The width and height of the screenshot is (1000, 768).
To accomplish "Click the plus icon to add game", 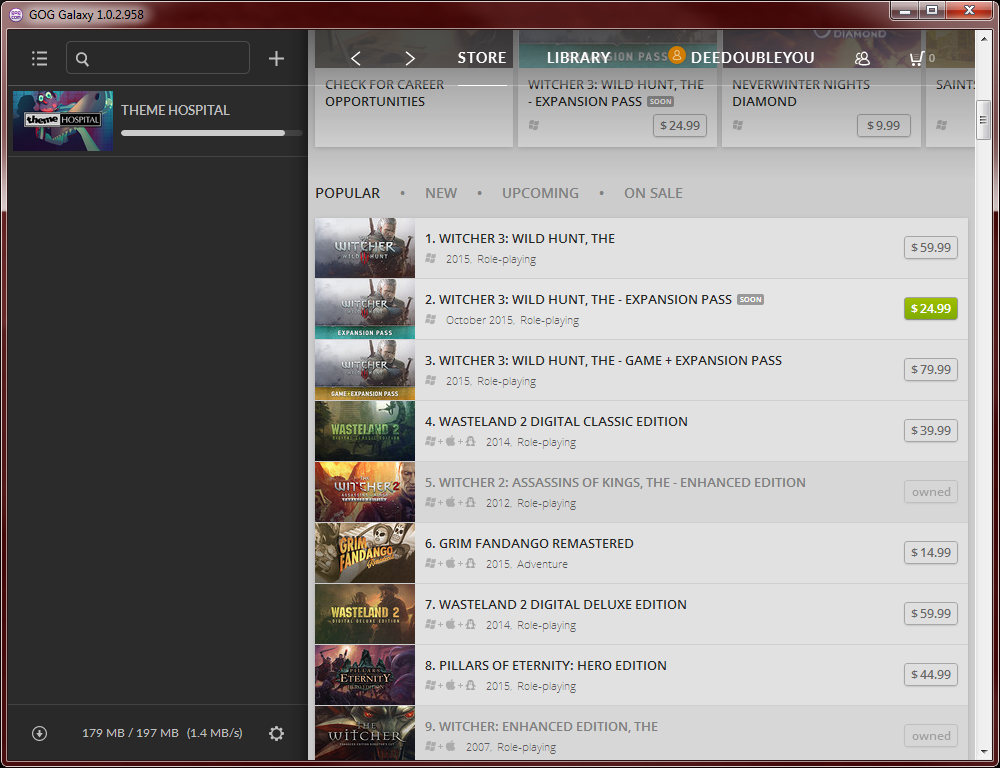I will (x=276, y=59).
